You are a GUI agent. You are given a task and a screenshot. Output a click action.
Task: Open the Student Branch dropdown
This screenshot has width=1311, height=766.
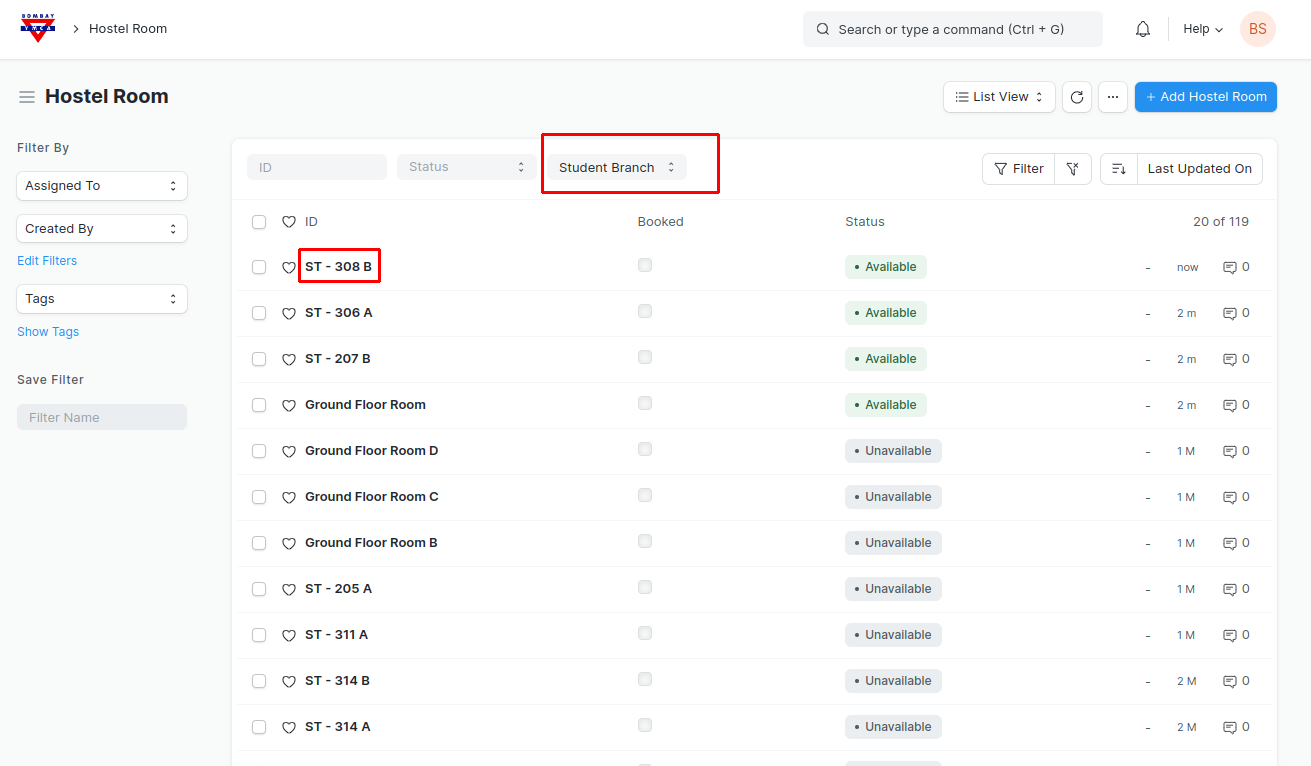click(x=616, y=168)
